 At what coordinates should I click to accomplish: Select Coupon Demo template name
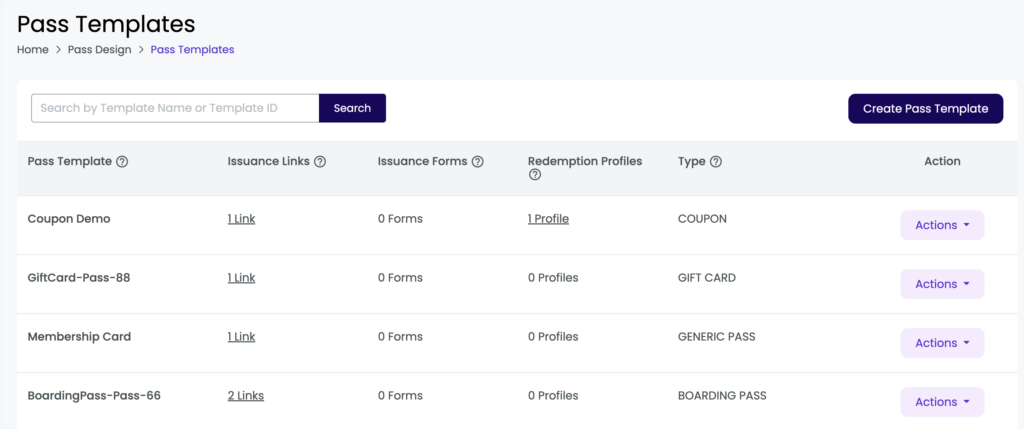click(69, 219)
